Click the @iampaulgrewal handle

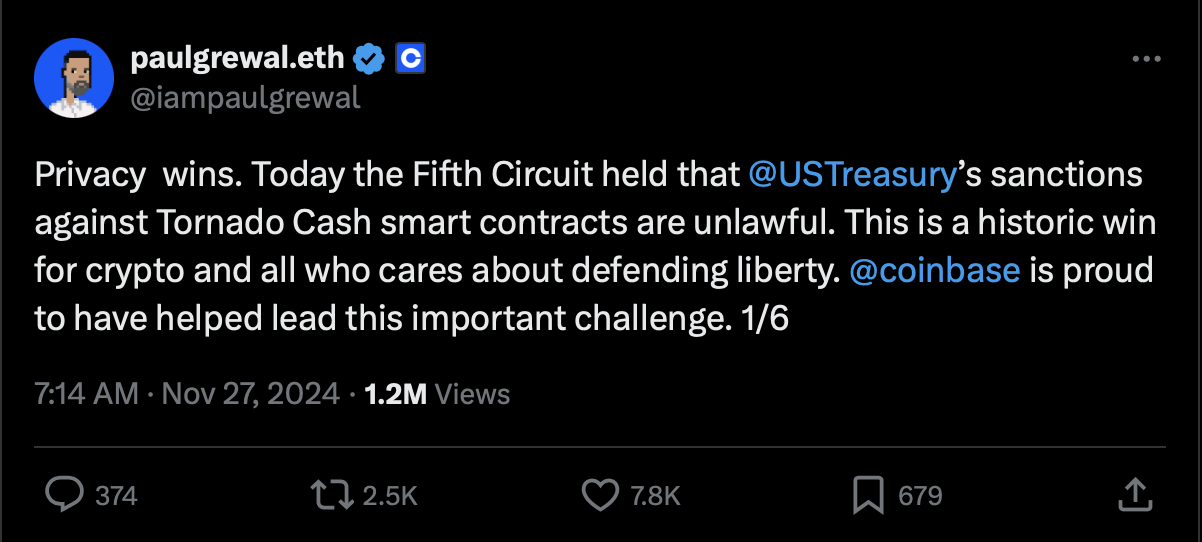[245, 97]
